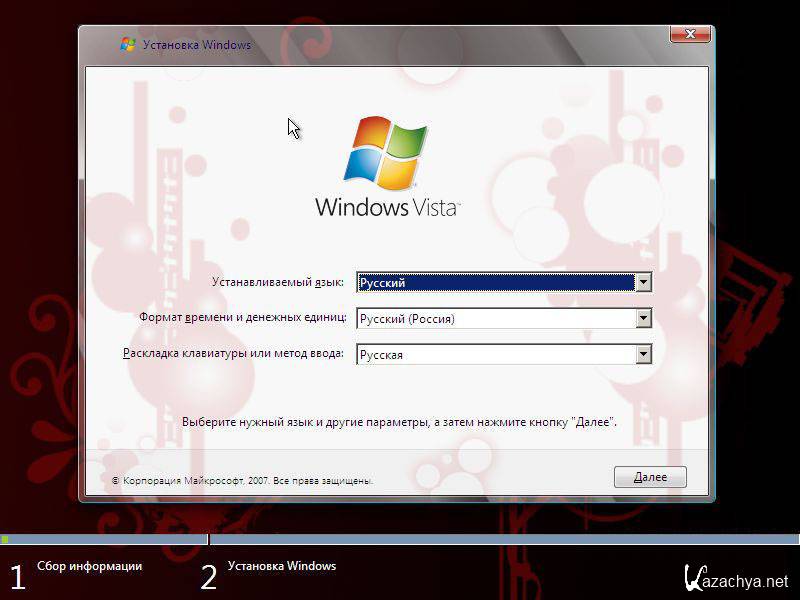The image size is (800, 600).
Task: Click the installation progress bar
Action: (x=400, y=540)
